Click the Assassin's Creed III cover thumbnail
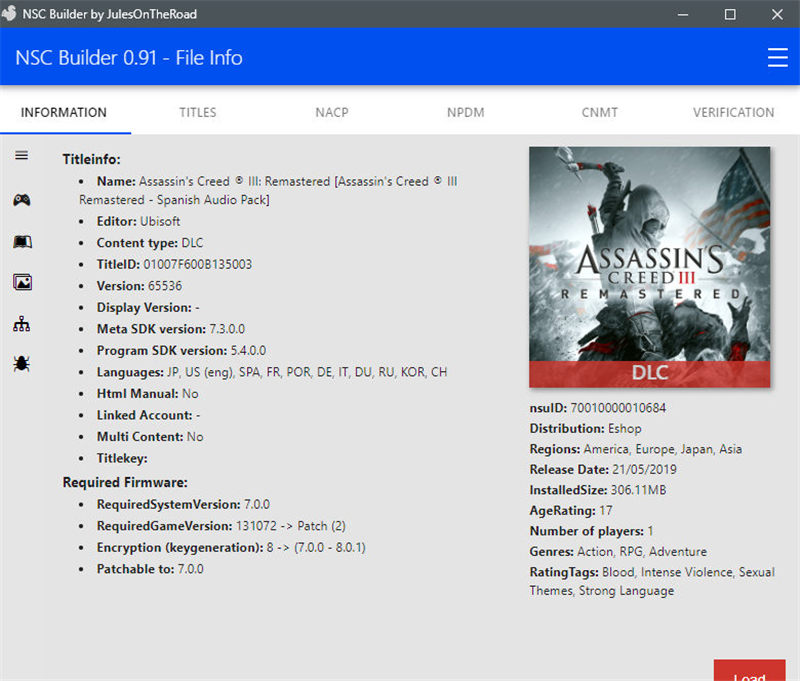Screen dimensions: 800x681 (649, 267)
